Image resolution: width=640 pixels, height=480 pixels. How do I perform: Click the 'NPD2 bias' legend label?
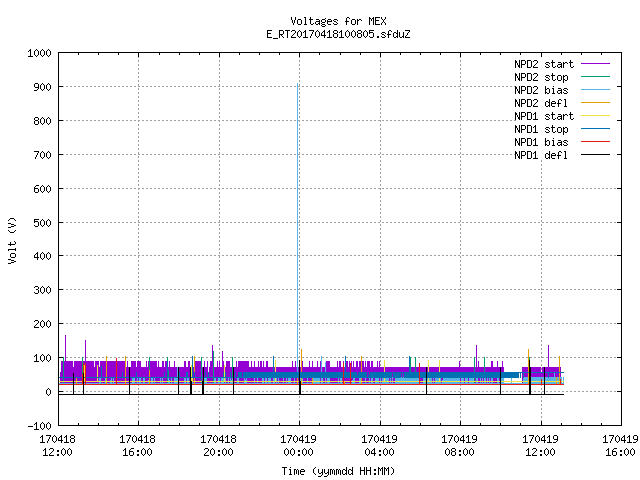pos(541,90)
